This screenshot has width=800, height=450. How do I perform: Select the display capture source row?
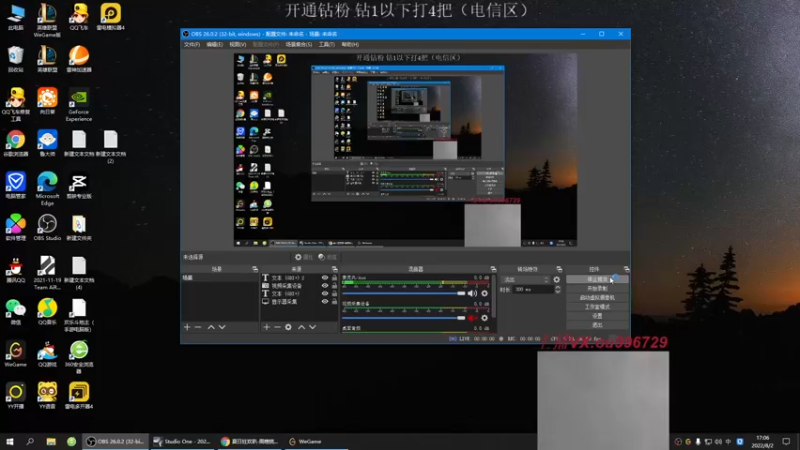tap(300, 302)
